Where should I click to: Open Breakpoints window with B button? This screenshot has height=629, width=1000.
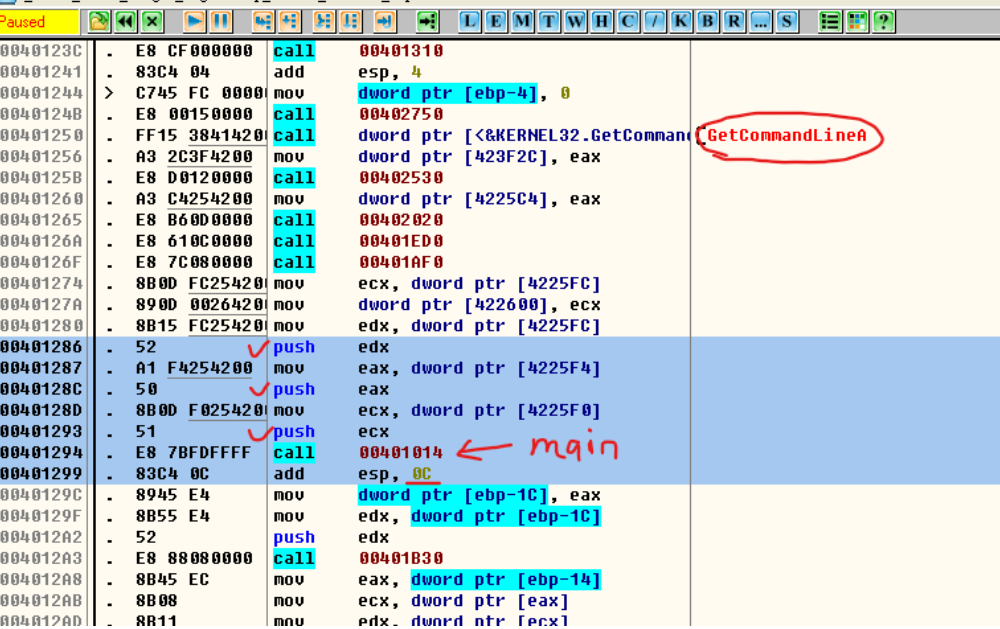pyautogui.click(x=707, y=20)
